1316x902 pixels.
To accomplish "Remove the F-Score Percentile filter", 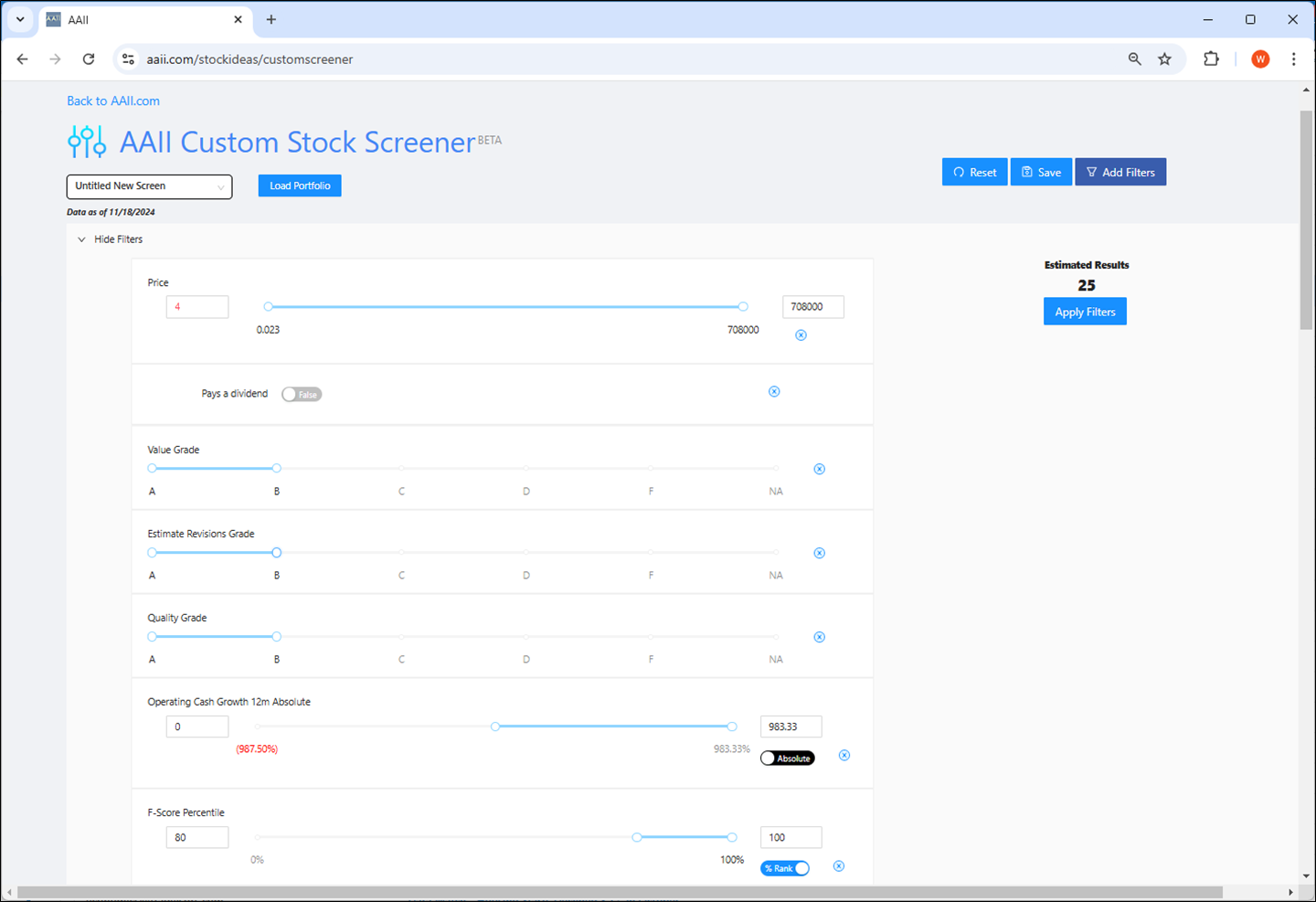I will click(839, 865).
